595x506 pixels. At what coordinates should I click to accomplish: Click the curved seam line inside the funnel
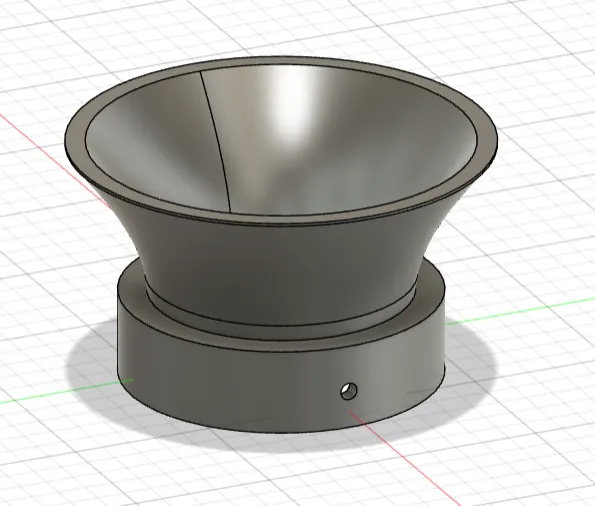[x=216, y=140]
